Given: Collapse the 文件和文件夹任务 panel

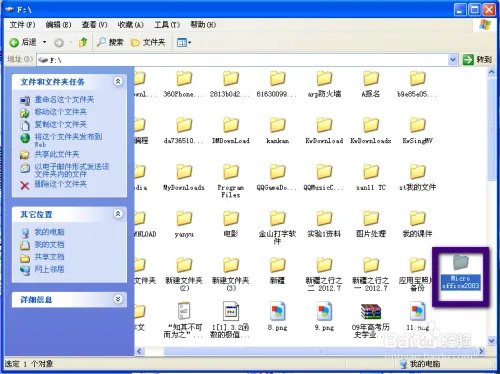Looking at the screenshot, I should tap(118, 81).
